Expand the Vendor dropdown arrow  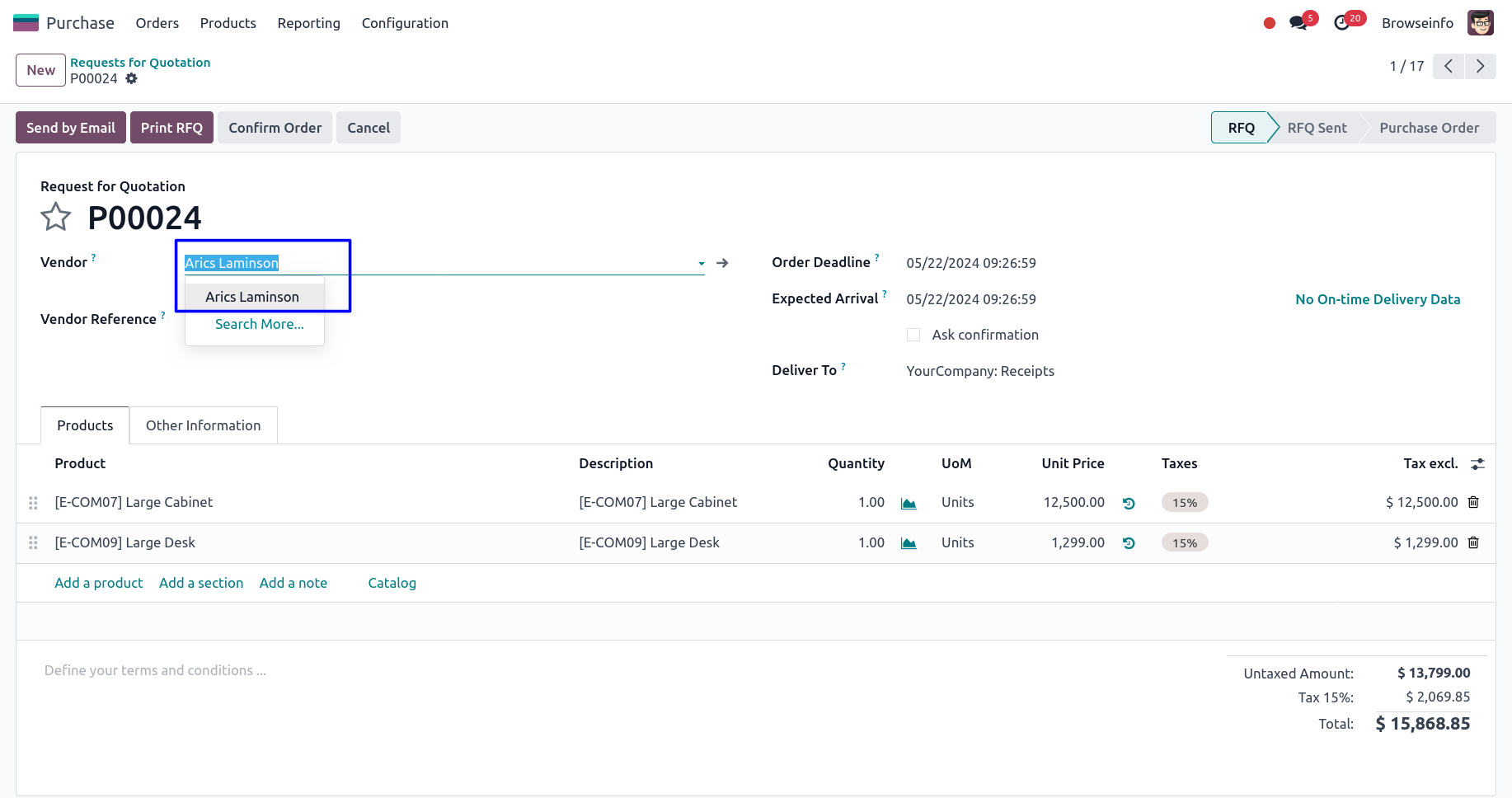click(701, 264)
